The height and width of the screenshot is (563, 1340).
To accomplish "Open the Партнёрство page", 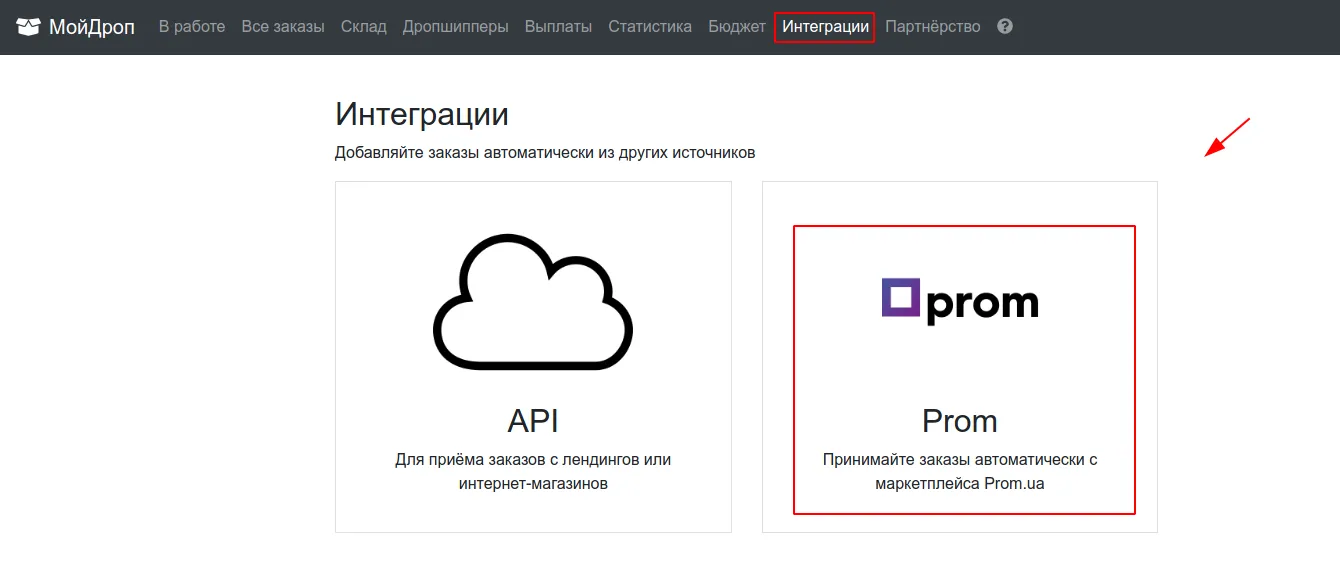I will (933, 27).
